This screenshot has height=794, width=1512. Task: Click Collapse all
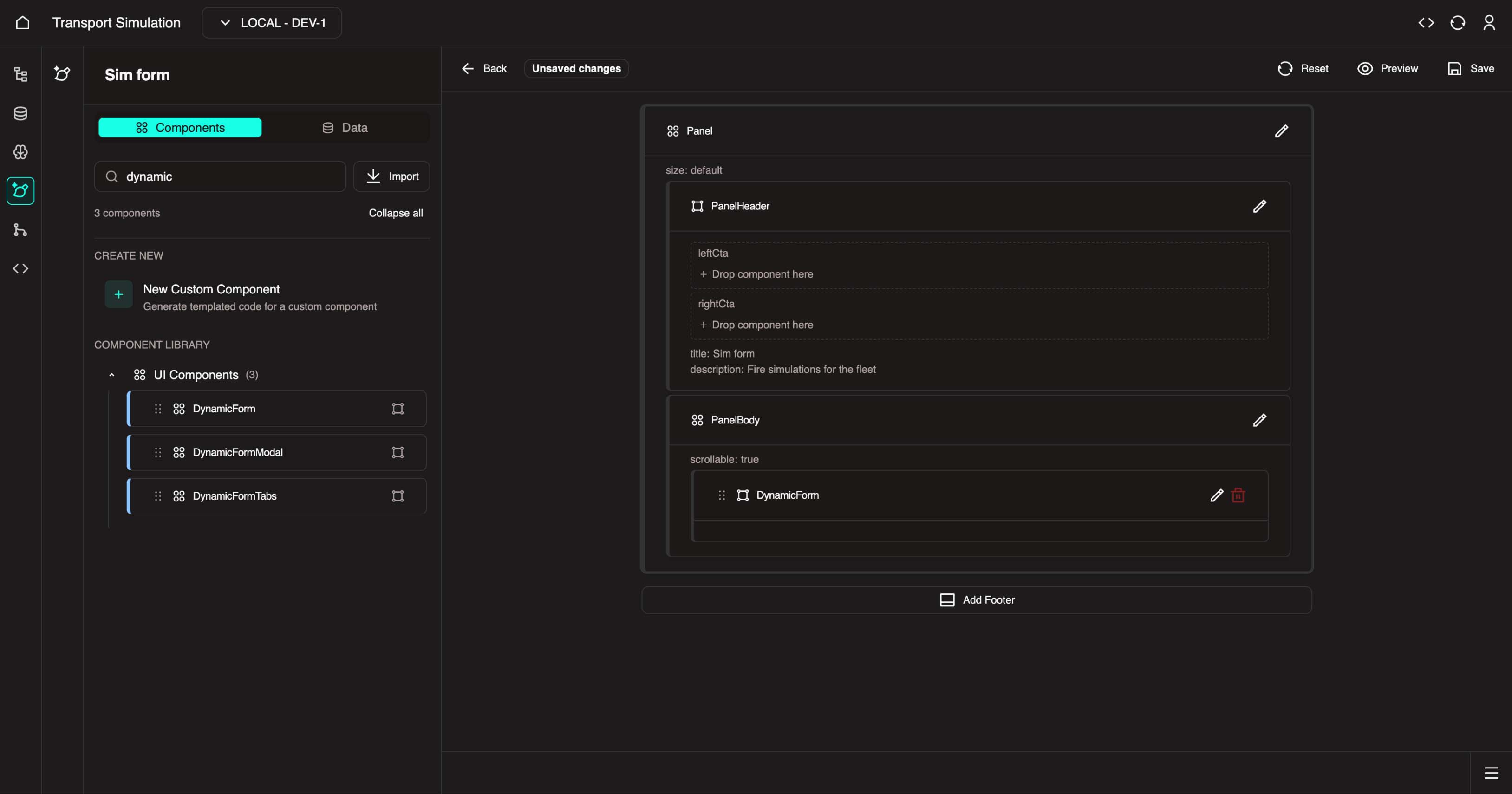pos(396,213)
